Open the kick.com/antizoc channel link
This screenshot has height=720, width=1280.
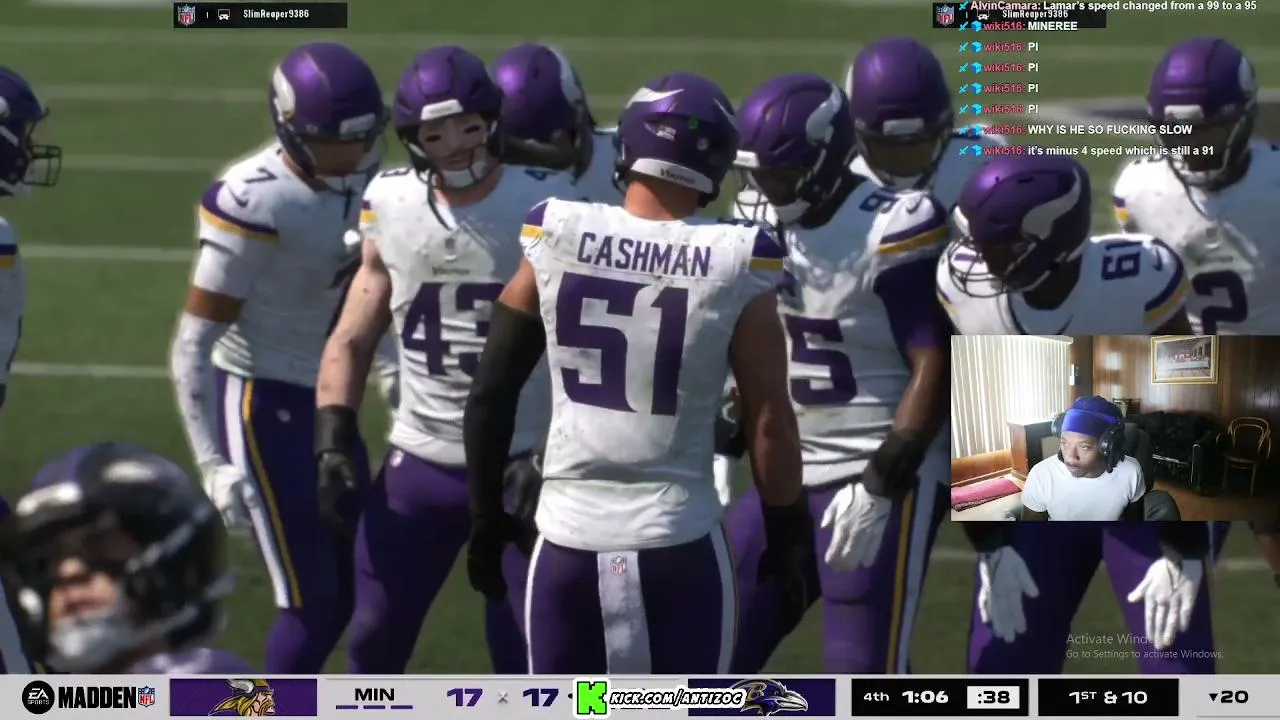[x=676, y=698]
